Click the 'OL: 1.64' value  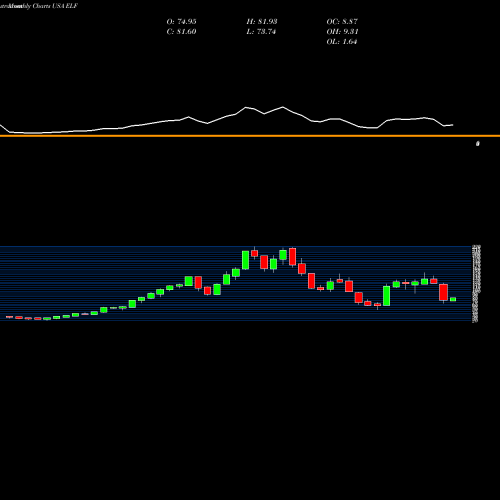pyautogui.click(x=342, y=42)
